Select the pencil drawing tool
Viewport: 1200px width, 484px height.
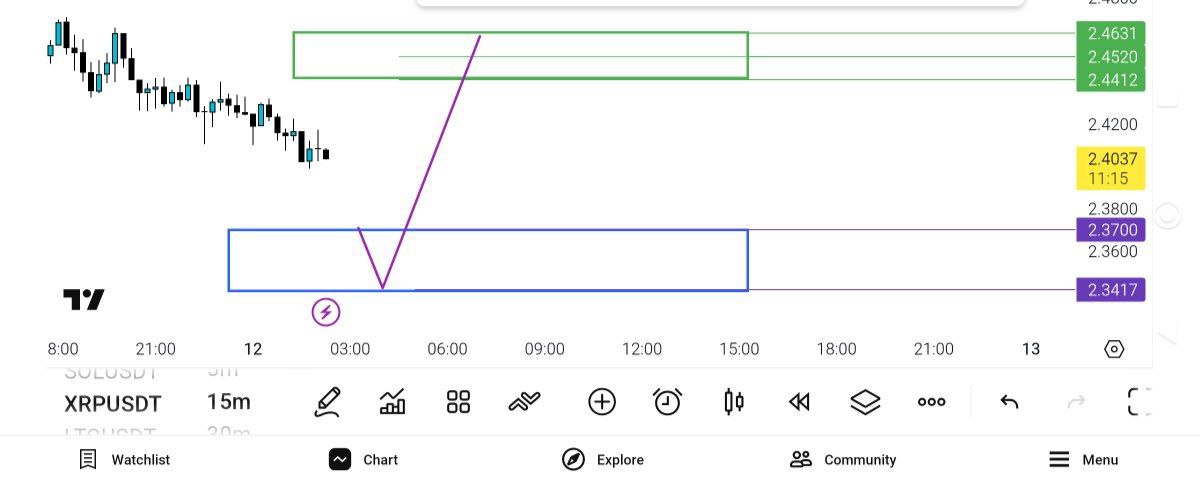click(x=327, y=402)
